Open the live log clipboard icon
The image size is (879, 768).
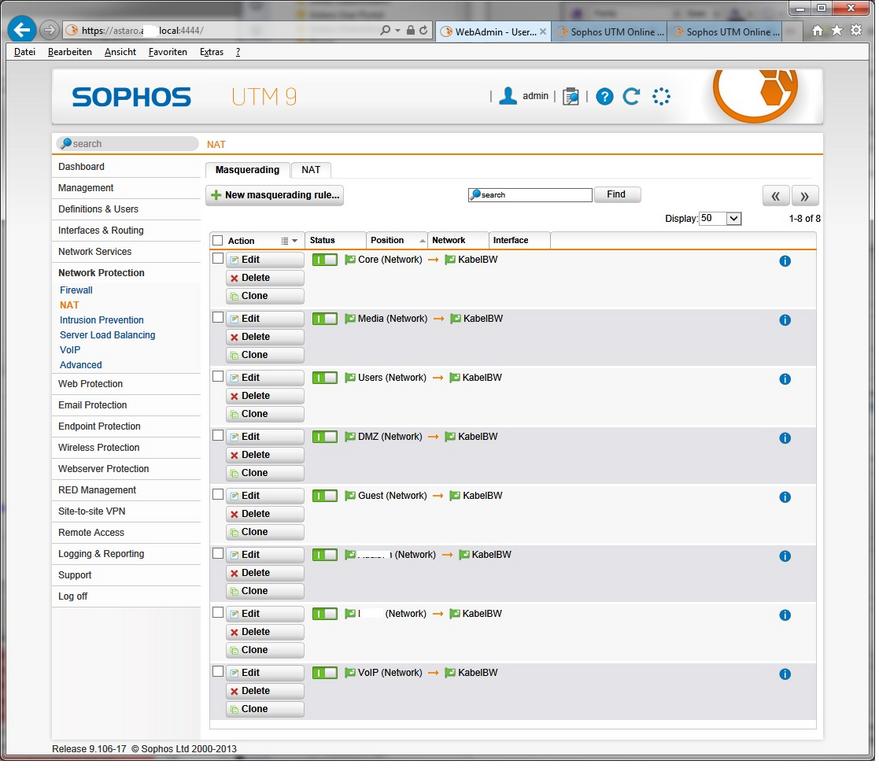pos(571,96)
